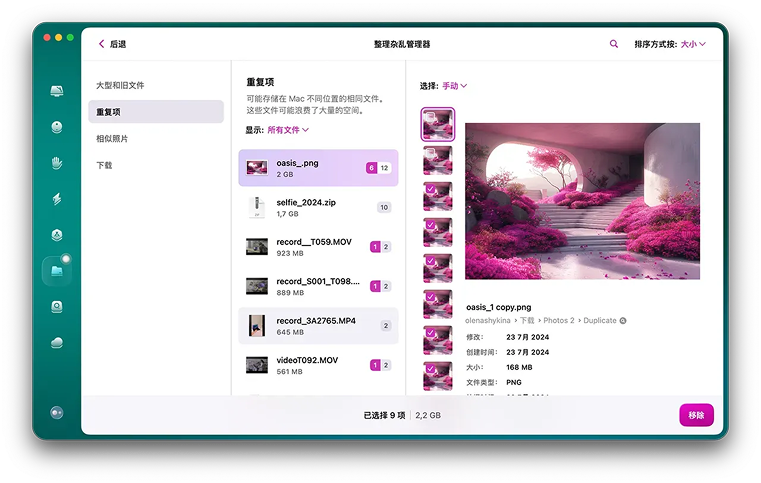Uncheck the fifth oasis thumbnail's checkbox
This screenshot has height=483, width=761.
pyautogui.click(x=430, y=261)
